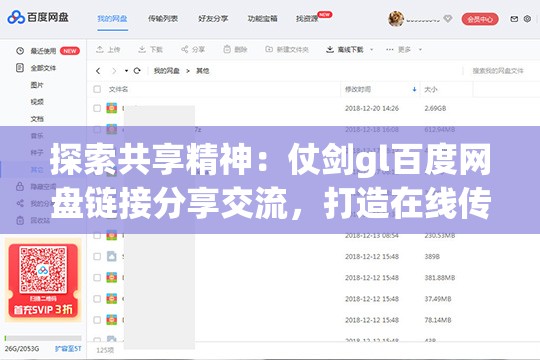Sort by the 修改时间 column header
540x360 pixels.
(x=358, y=90)
